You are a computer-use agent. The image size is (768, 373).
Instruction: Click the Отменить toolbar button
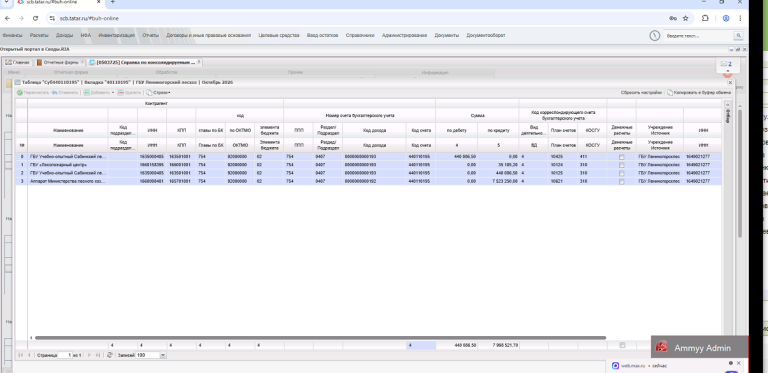click(x=65, y=93)
